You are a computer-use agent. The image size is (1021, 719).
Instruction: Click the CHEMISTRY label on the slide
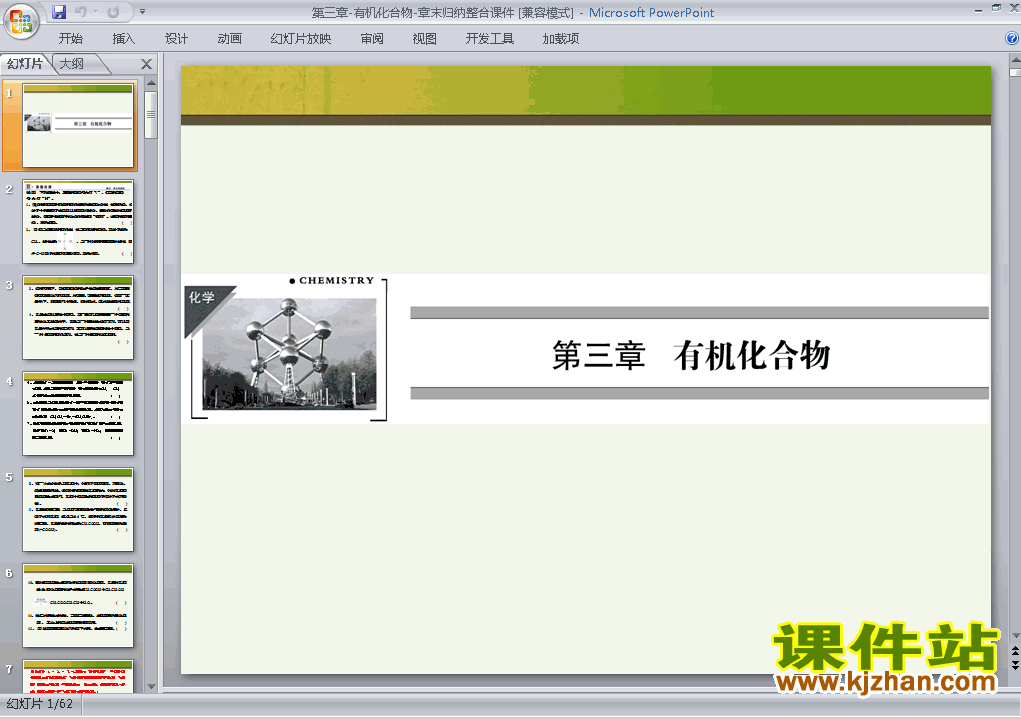click(x=337, y=281)
